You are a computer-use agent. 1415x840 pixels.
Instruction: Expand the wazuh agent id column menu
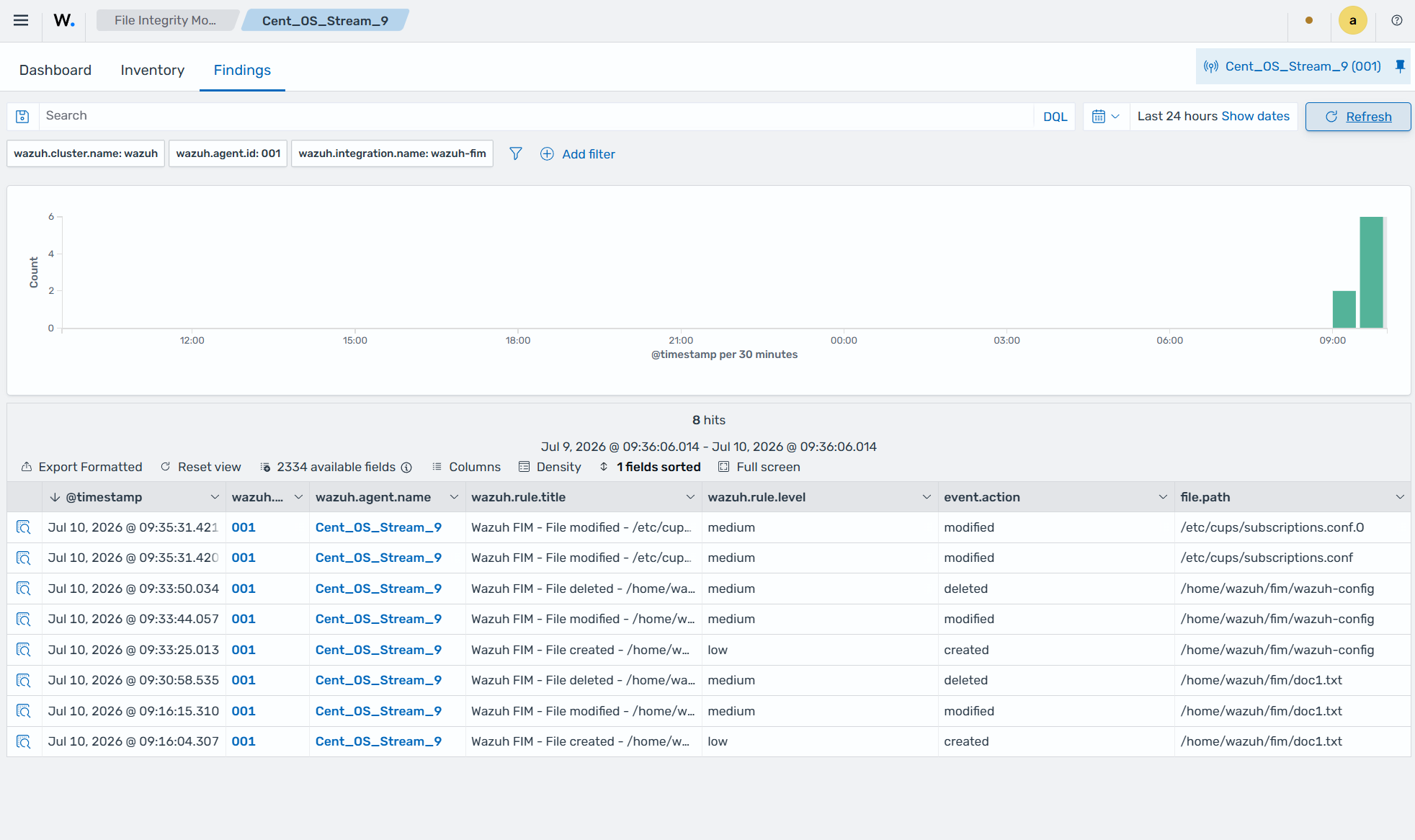[298, 497]
